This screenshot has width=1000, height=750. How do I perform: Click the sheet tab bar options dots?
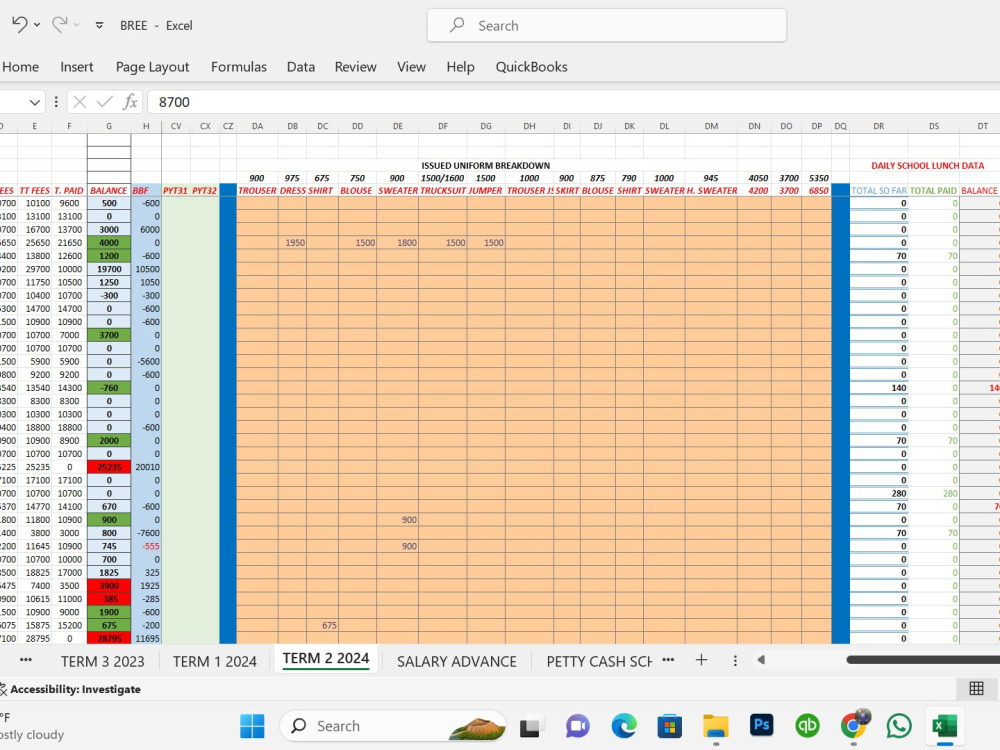735,661
